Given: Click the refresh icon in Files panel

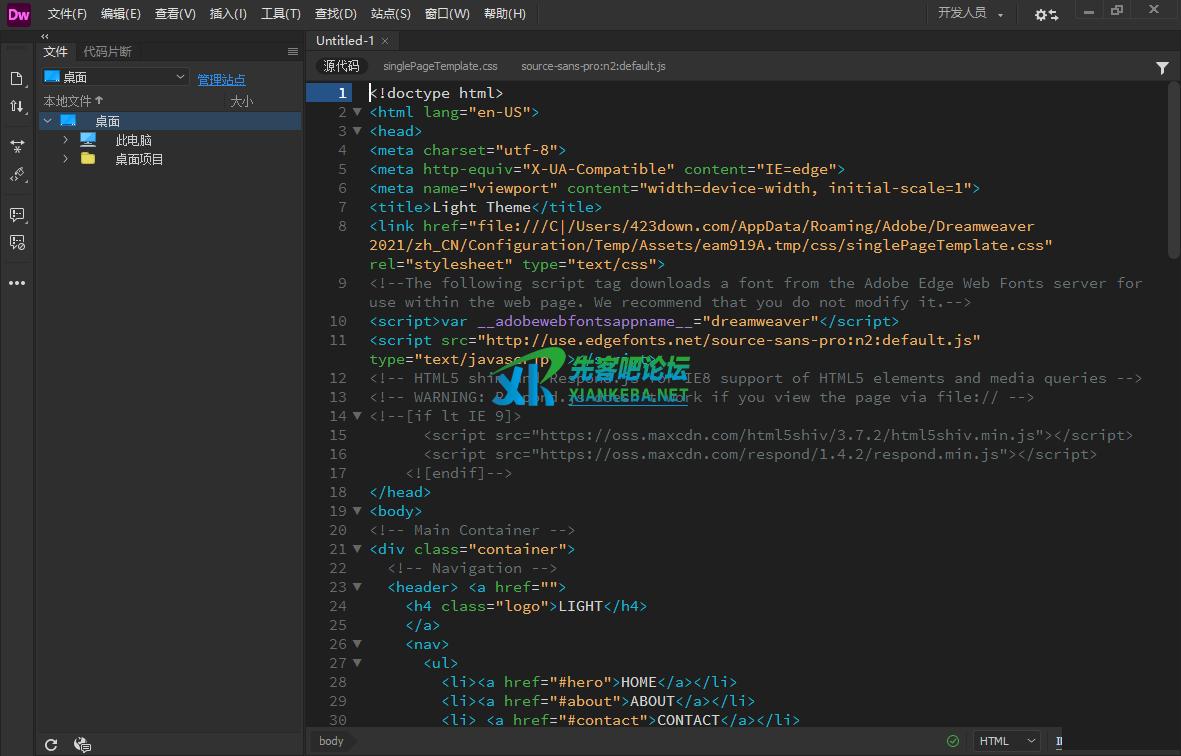Looking at the screenshot, I should (51, 744).
